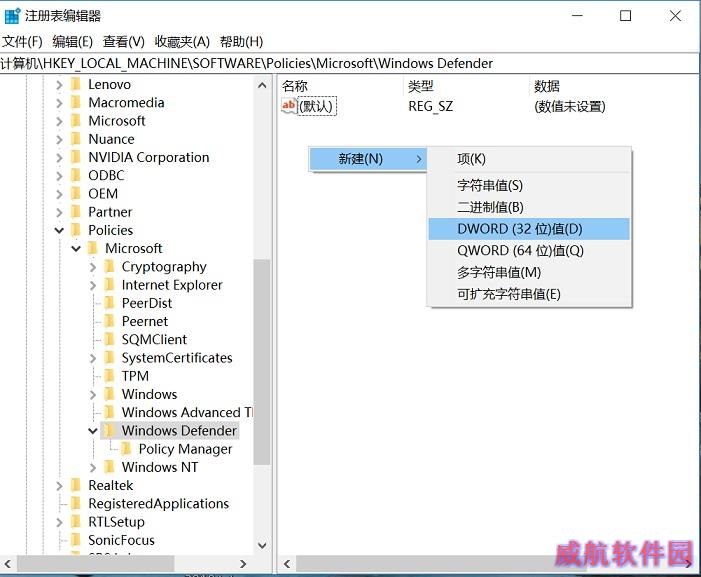
Task: Click the ab string icon of (默认) value
Action: [289, 106]
